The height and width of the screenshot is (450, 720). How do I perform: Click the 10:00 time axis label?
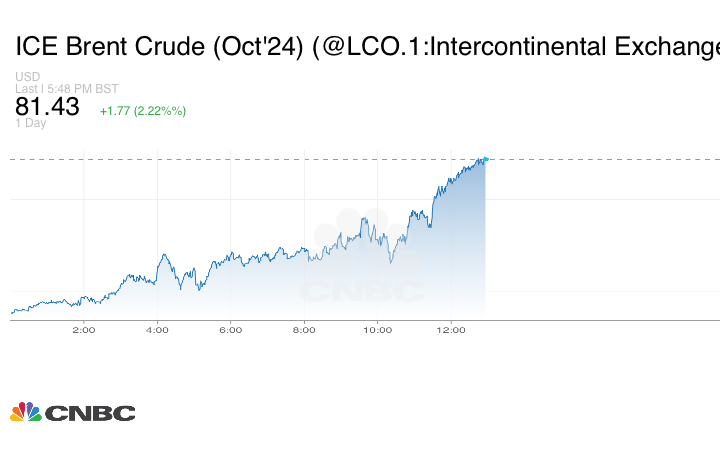coord(377,329)
